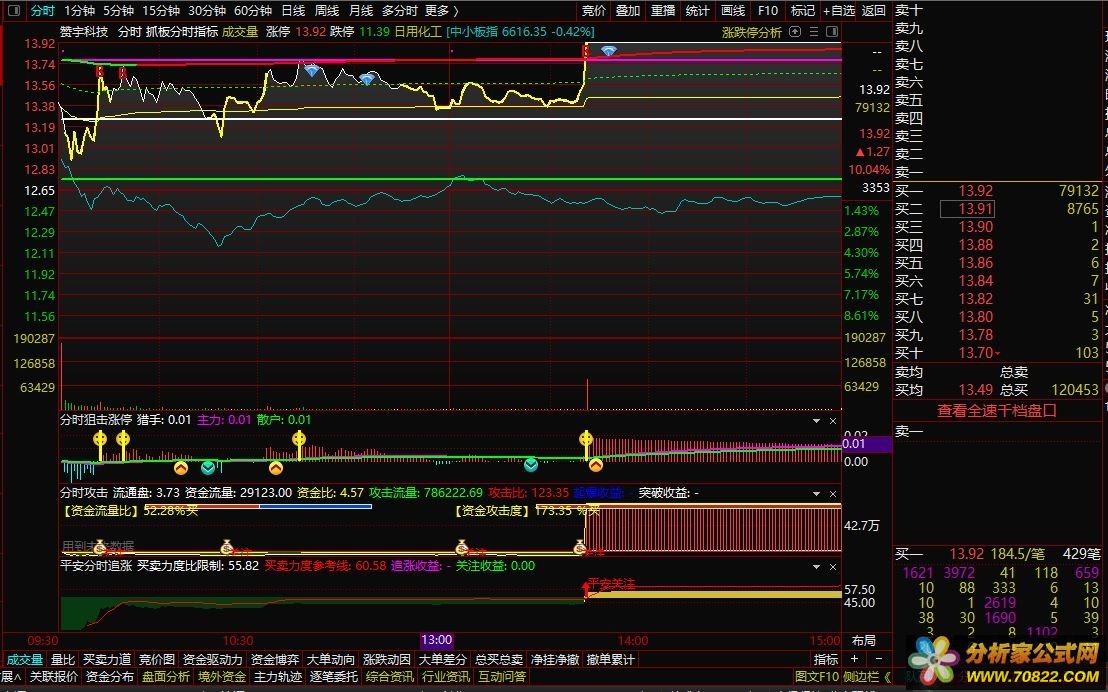Screen dimensions: 1108x692
Task: Click the first yellow cross signal in 分时狙击涨停
Action: coord(99,439)
